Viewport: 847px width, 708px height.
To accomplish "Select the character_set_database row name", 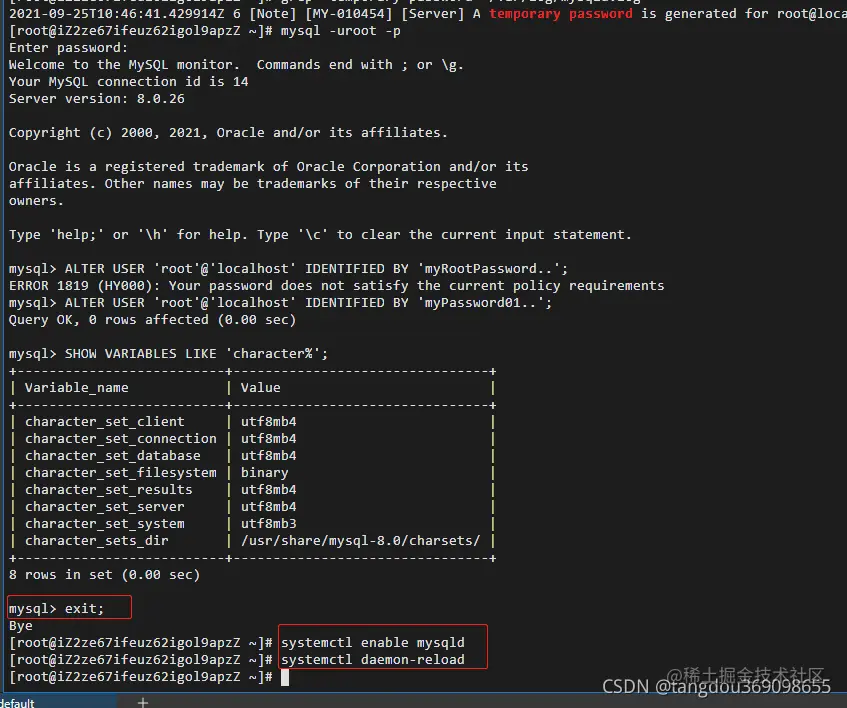I will pyautogui.click(x=112, y=455).
